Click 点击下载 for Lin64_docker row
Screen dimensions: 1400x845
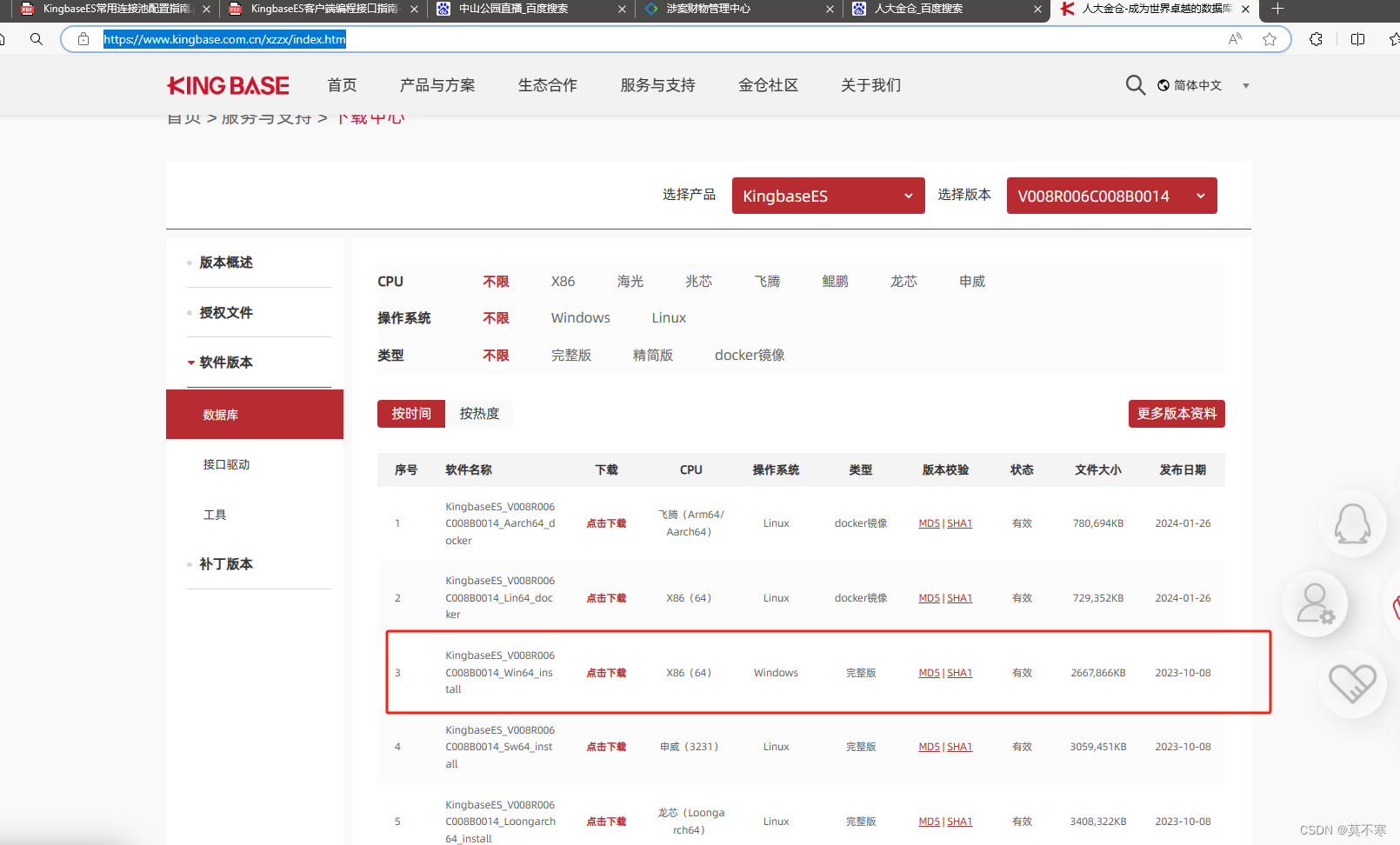606,598
